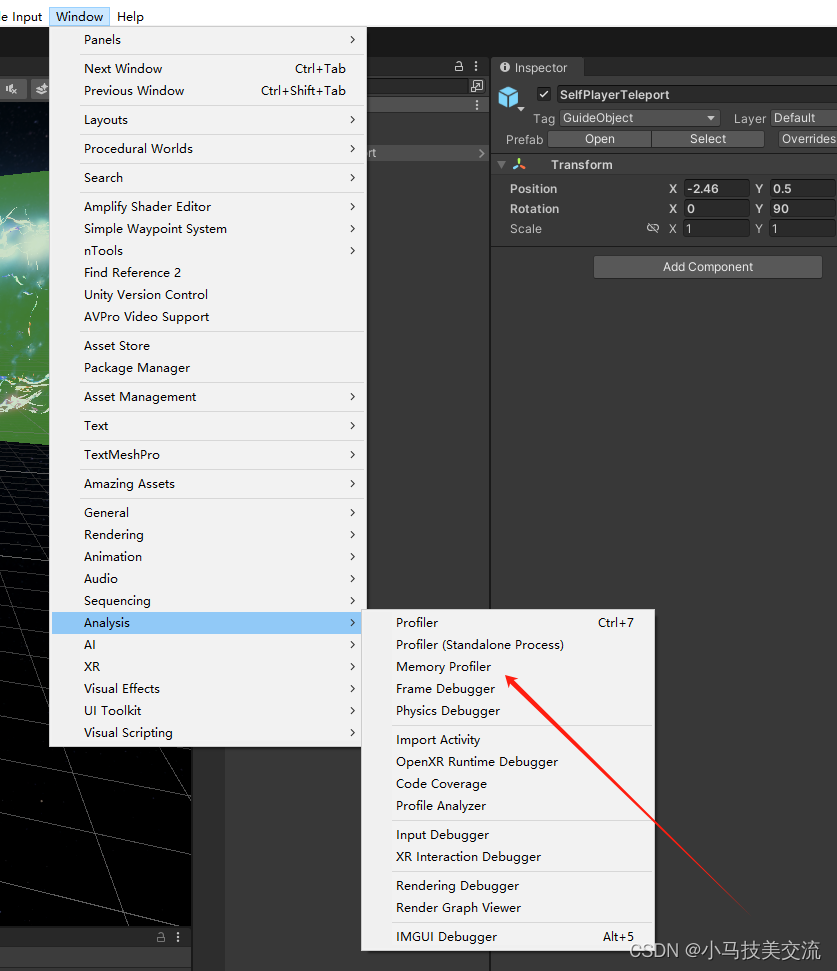Click the Transform component gizmo icon
This screenshot has width=837, height=971.
(x=521, y=164)
